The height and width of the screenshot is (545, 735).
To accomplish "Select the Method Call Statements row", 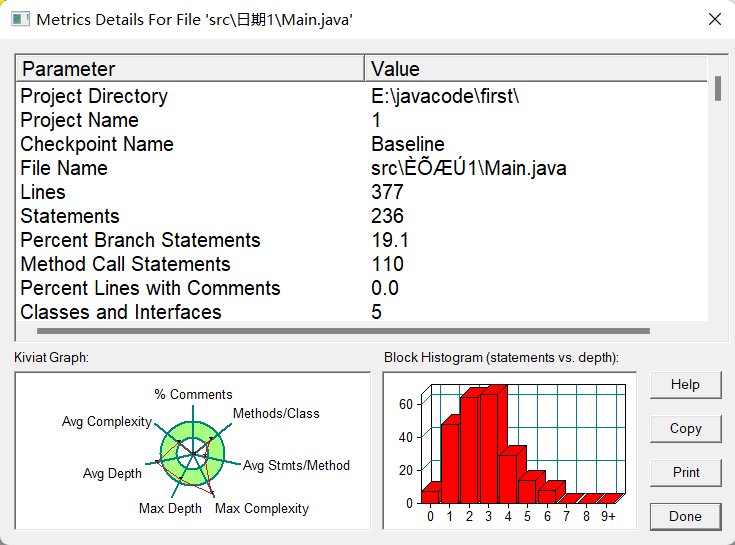I will pyautogui.click(x=126, y=264).
